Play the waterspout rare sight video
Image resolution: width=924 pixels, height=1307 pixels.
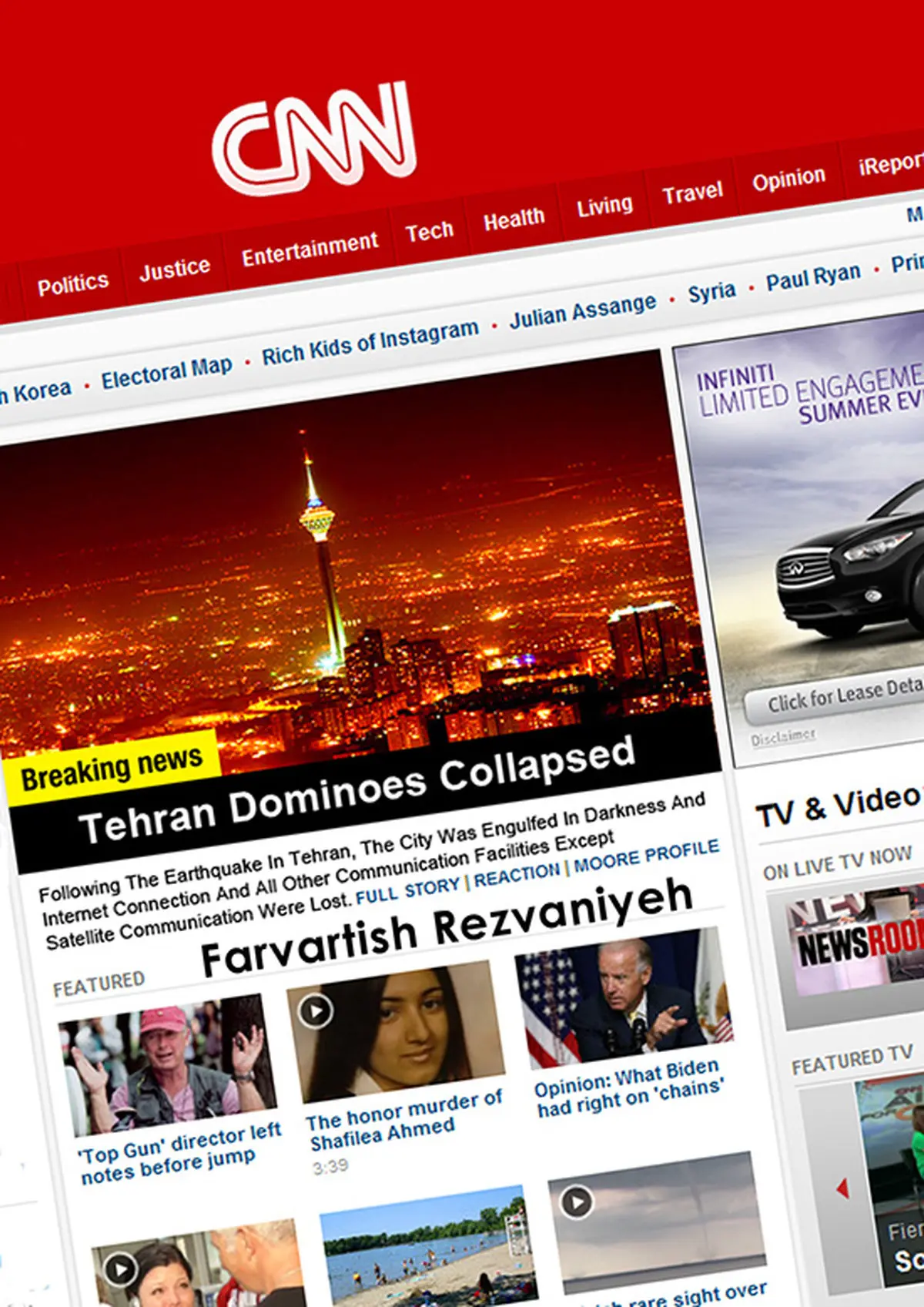577,1201
